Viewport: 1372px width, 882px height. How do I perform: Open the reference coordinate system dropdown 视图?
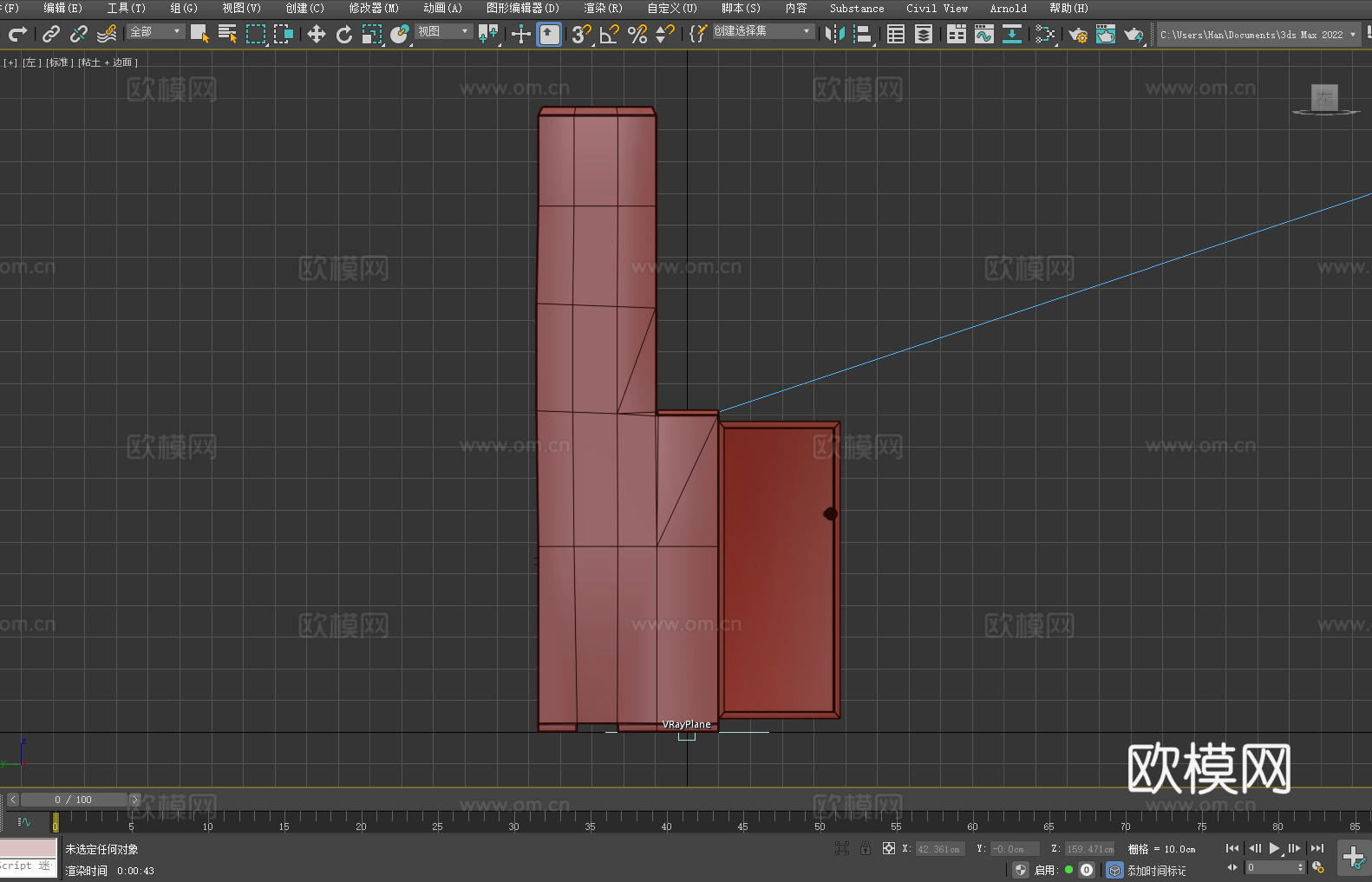click(x=443, y=31)
